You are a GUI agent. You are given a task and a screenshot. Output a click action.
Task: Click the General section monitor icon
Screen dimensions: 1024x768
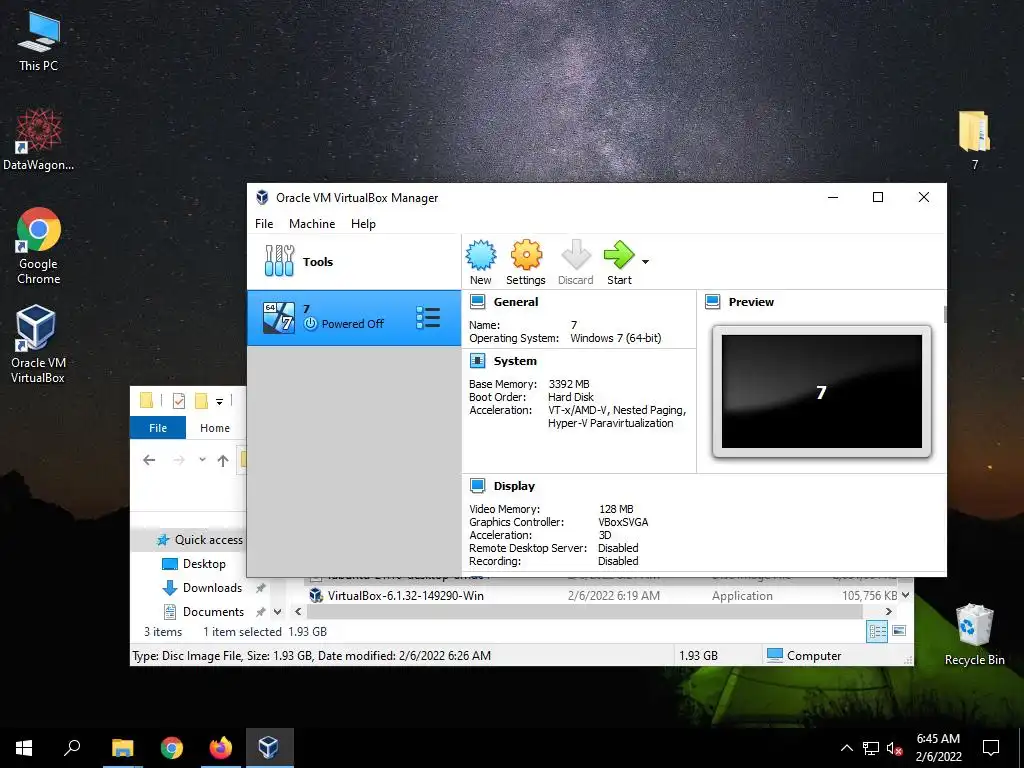pos(477,302)
